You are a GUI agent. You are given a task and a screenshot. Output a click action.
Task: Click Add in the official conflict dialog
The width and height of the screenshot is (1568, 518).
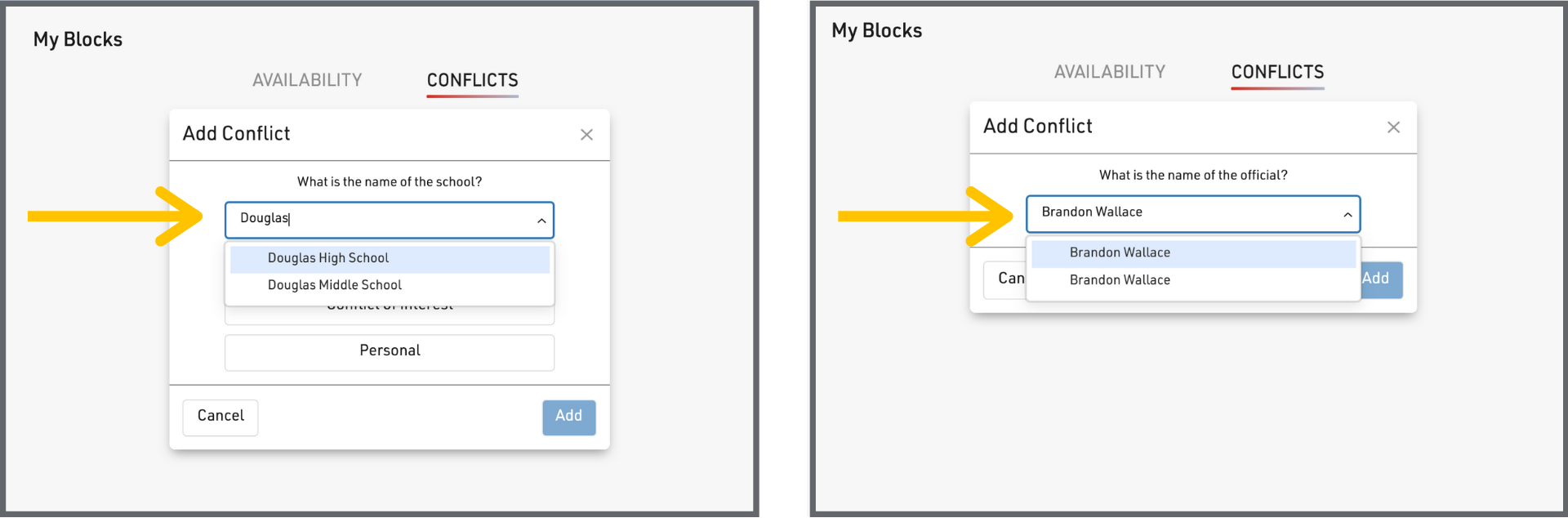click(1383, 279)
